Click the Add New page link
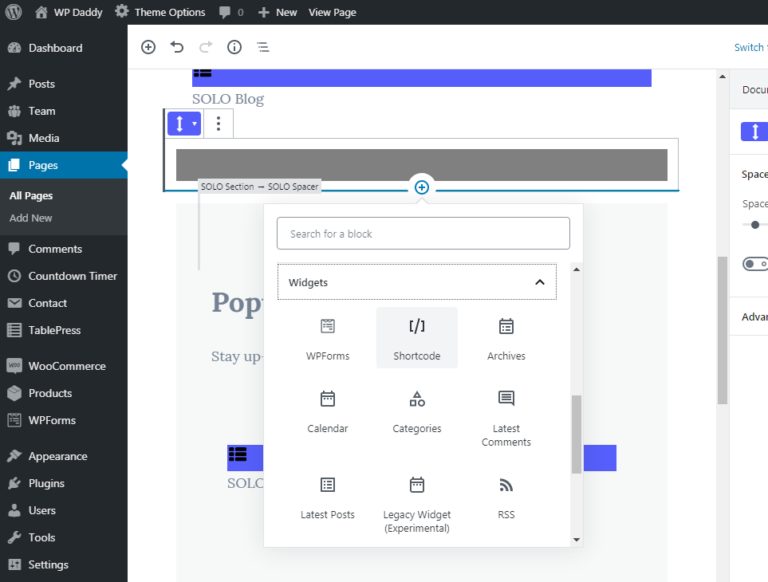The height and width of the screenshot is (582, 768). pyautogui.click(x=30, y=218)
